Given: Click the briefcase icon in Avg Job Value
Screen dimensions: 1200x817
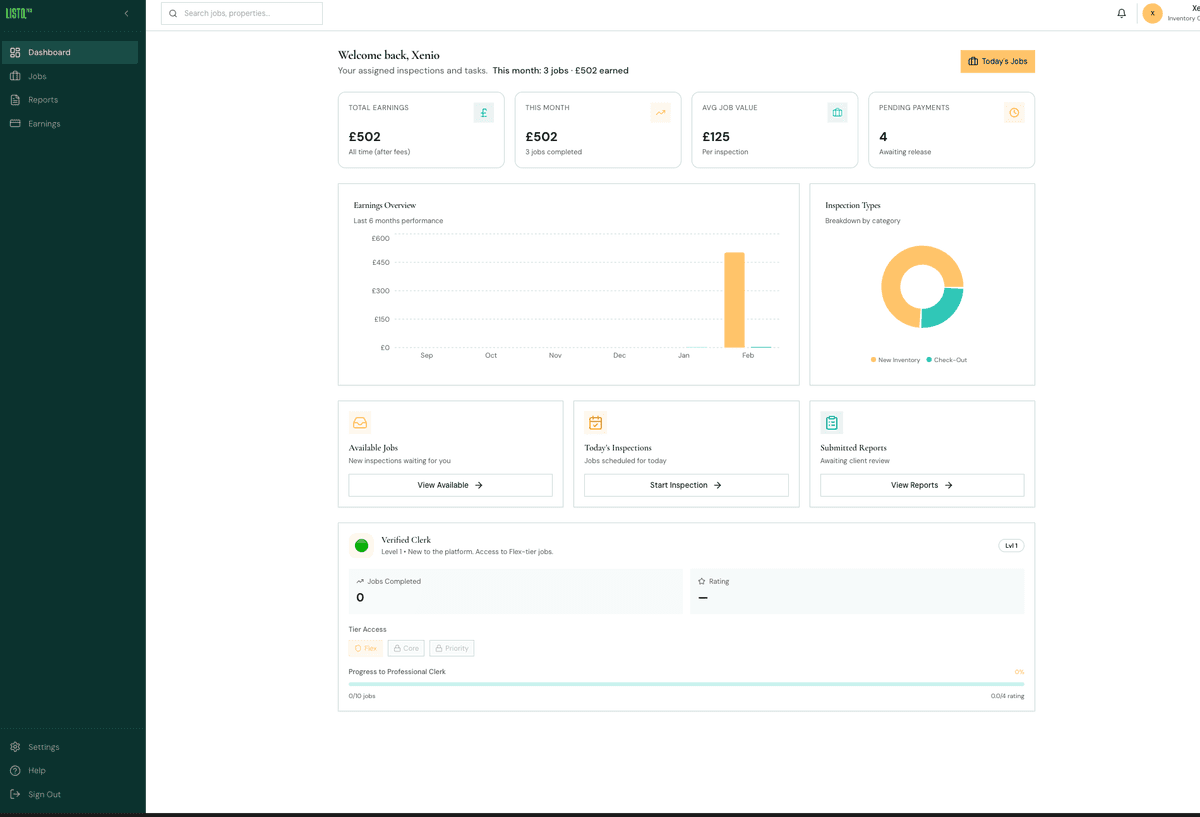Looking at the screenshot, I should tap(837, 113).
